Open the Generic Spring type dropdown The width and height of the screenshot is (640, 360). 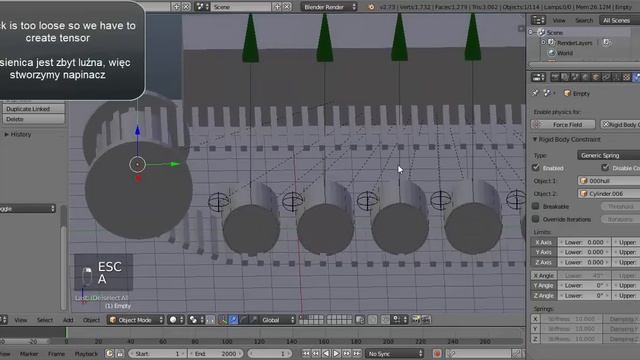tap(609, 155)
